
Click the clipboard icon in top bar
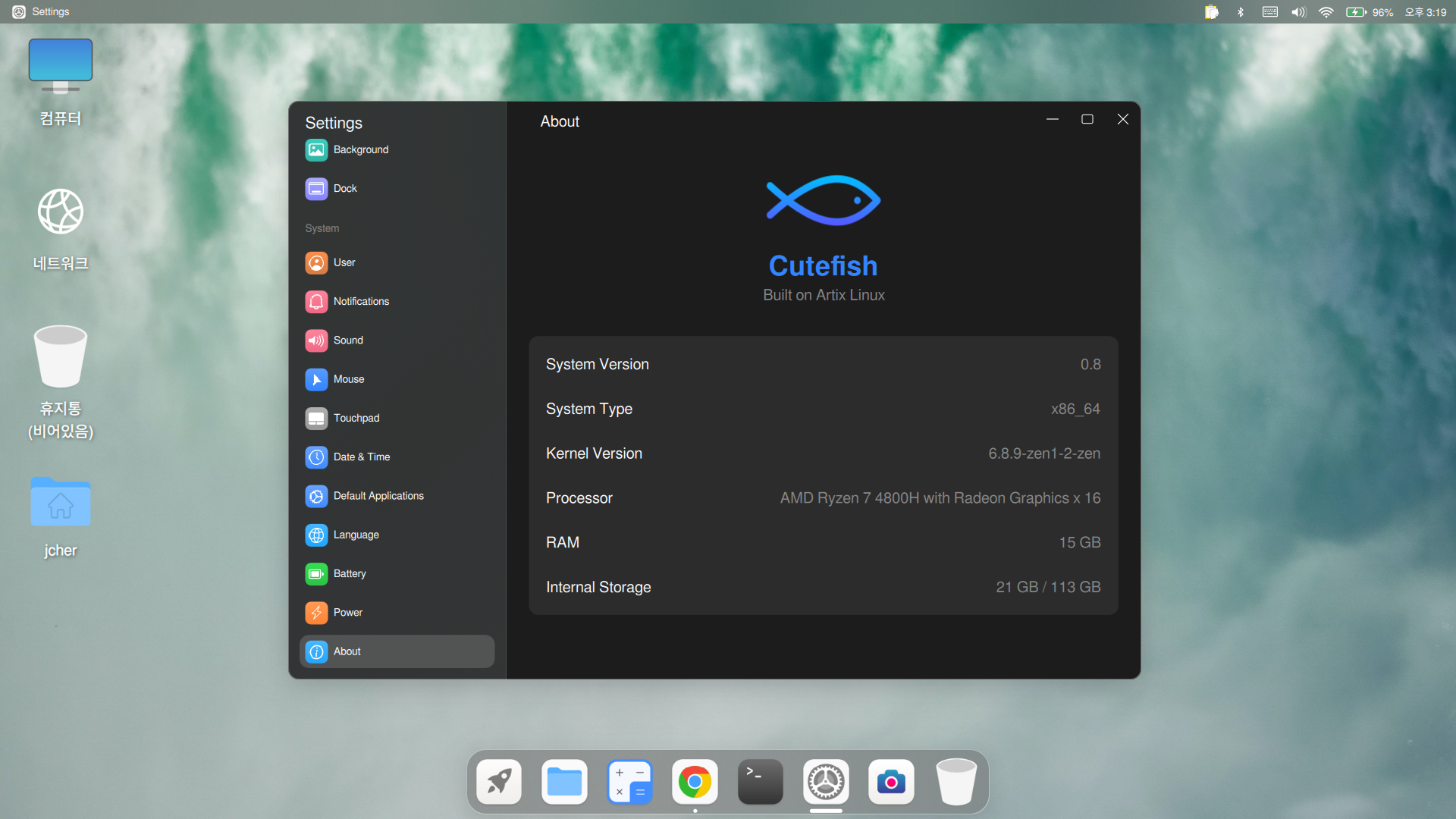click(x=1212, y=12)
